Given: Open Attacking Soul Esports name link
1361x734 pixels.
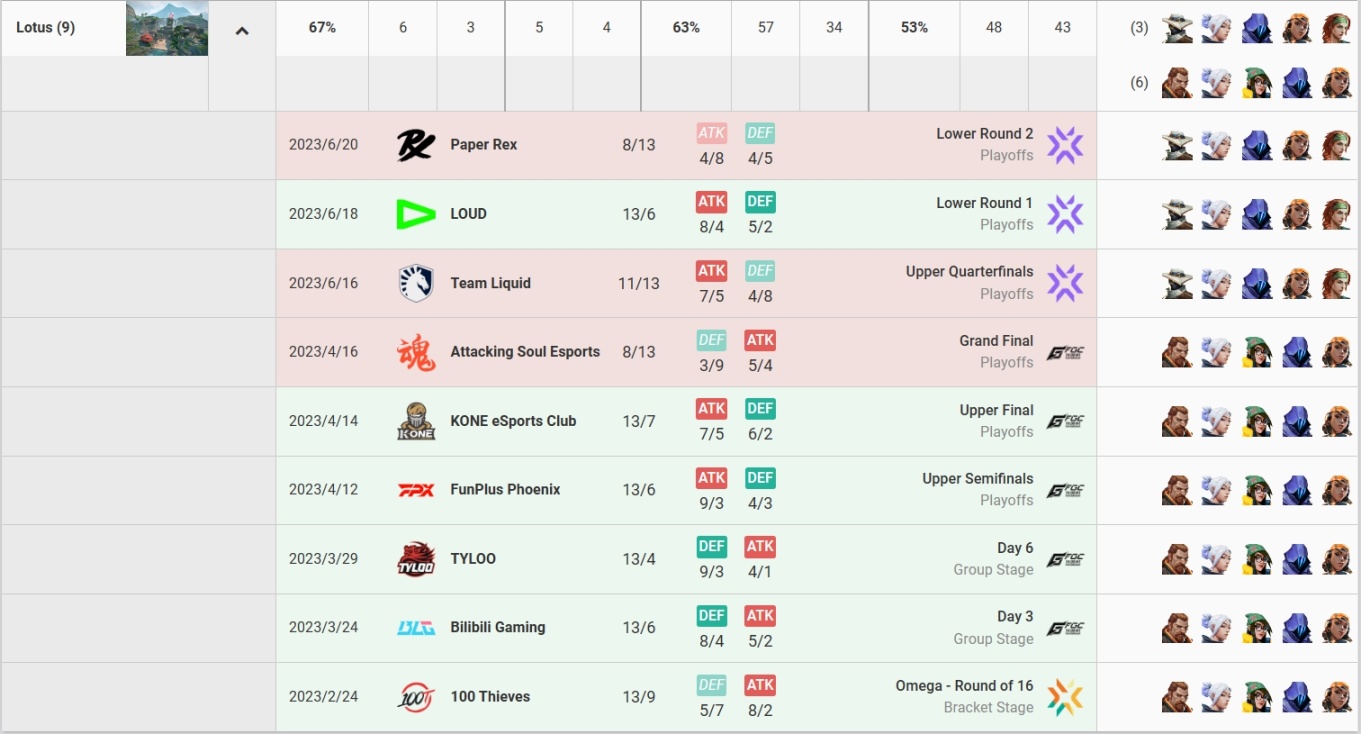Looking at the screenshot, I should click(x=525, y=352).
